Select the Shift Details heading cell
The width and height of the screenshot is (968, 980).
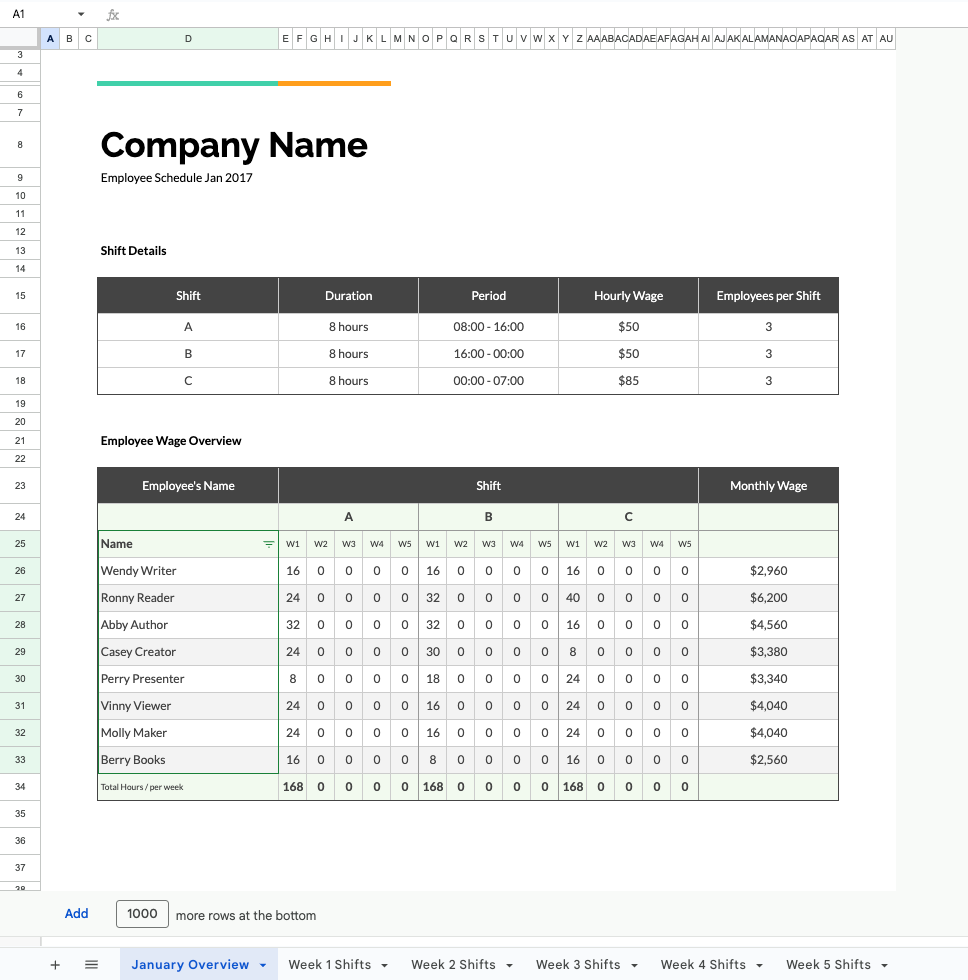point(133,251)
